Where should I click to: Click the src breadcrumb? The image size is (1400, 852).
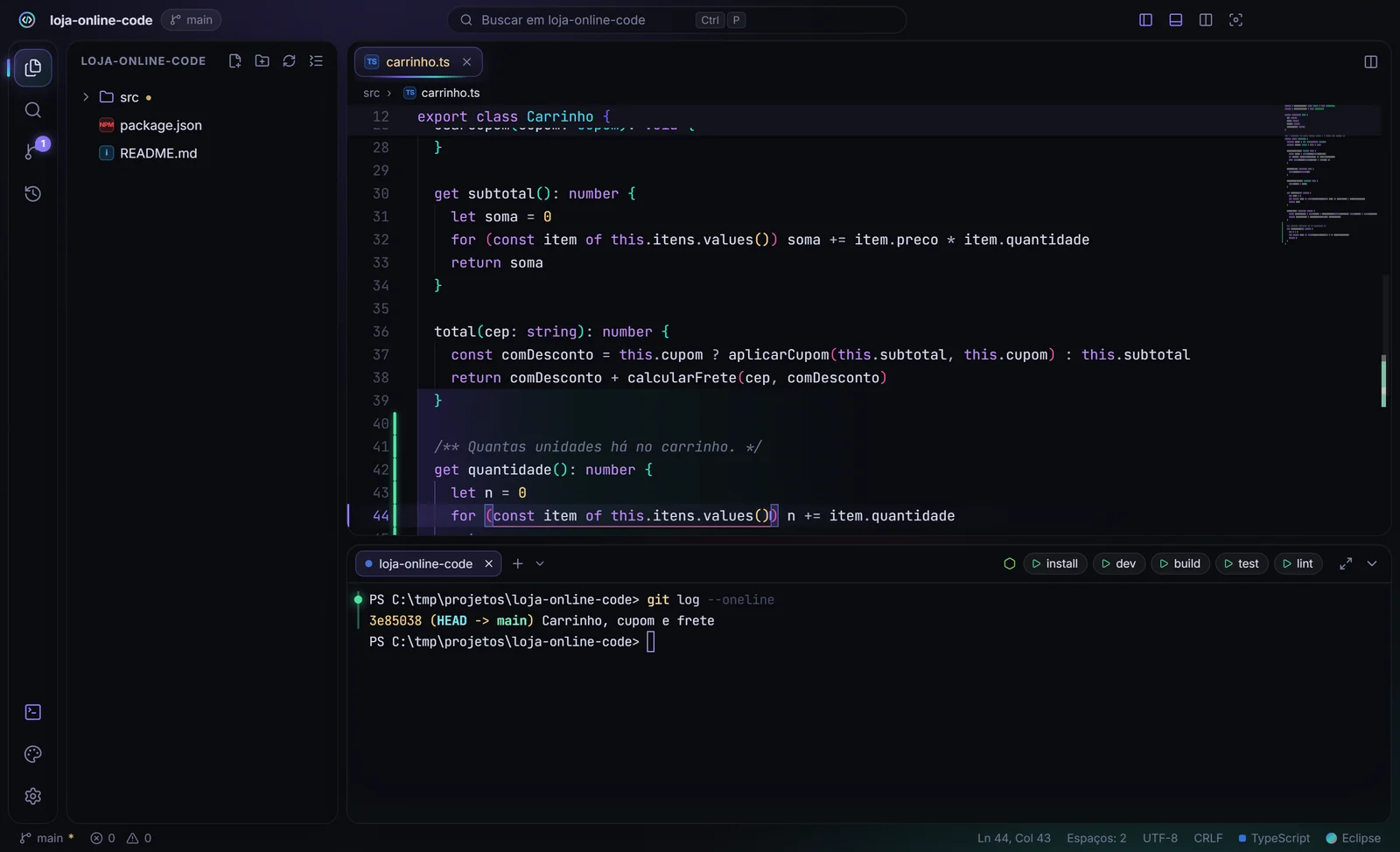(371, 93)
